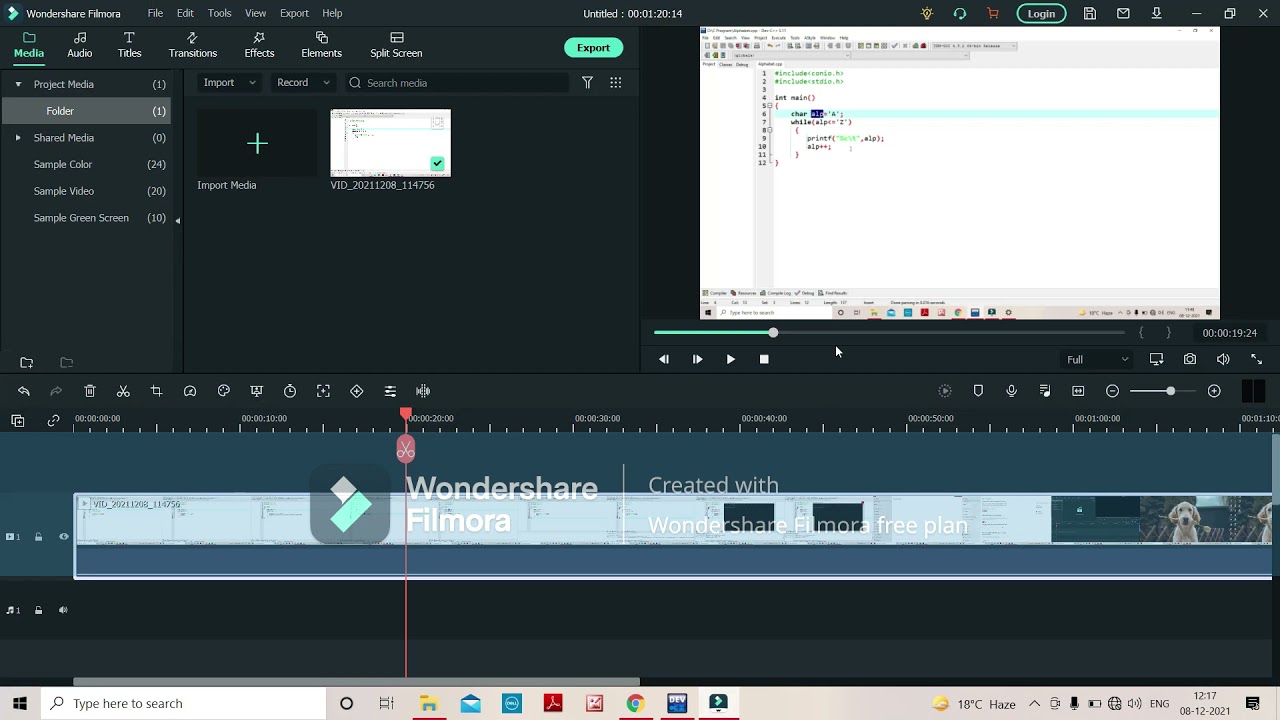The height and width of the screenshot is (720, 1280).
Task: Select the VID_20211208_114756 thumbnail
Action: [x=391, y=144]
